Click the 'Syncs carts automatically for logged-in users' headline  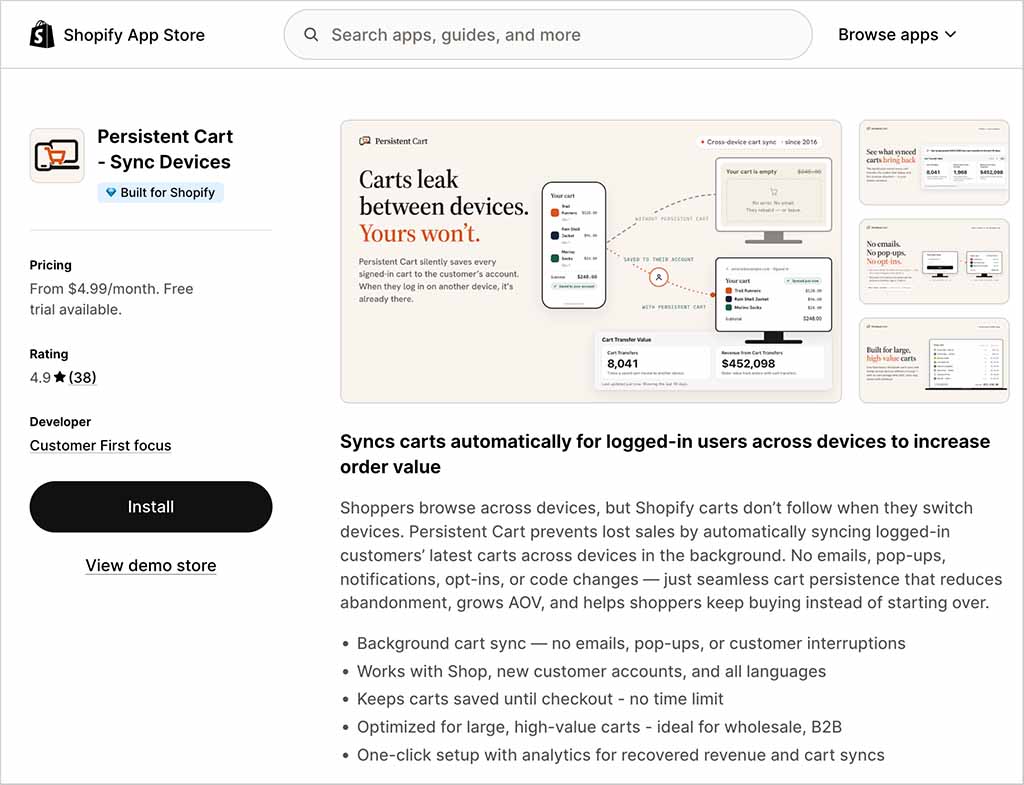pyautogui.click(x=665, y=454)
